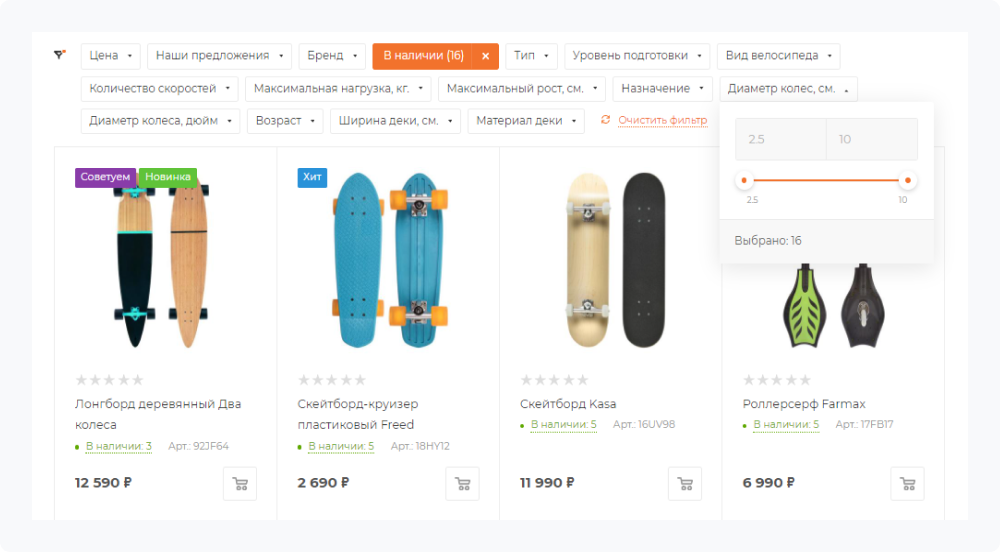Click the refresh icon beside Очистить фильтр
The height and width of the screenshot is (552, 1000).
(606, 120)
